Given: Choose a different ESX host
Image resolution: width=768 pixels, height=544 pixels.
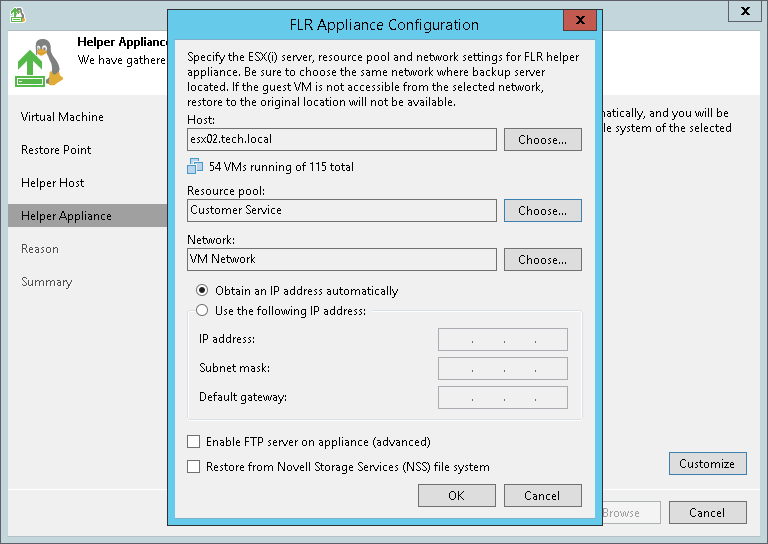Looking at the screenshot, I should point(542,140).
